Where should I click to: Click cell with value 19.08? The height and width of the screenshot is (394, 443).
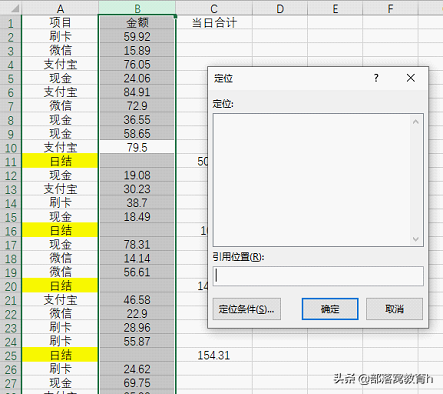[x=137, y=175]
